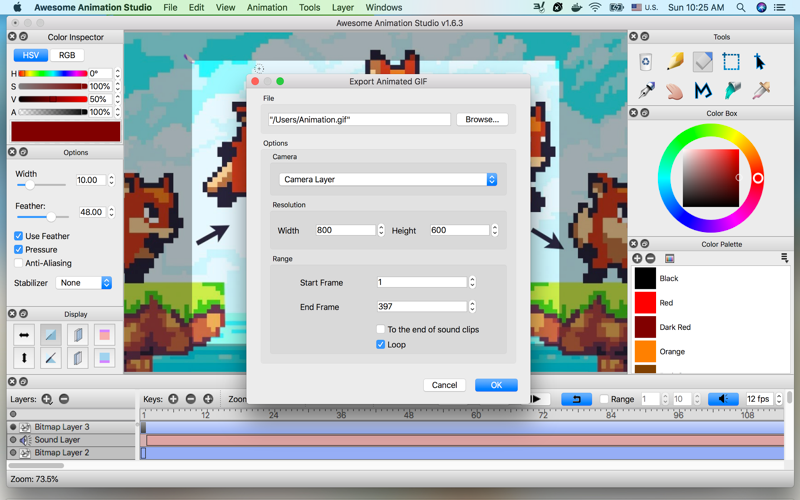Switch to the RGB tab
The image size is (800, 500).
67,55
